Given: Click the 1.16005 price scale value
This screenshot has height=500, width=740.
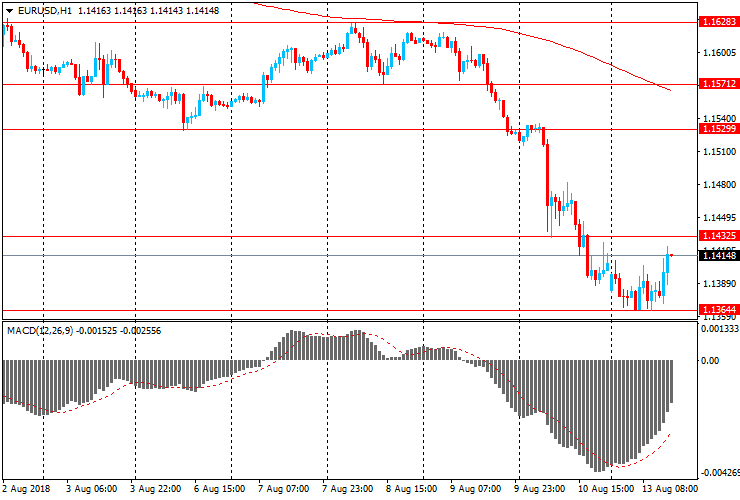Looking at the screenshot, I should click(x=719, y=52).
